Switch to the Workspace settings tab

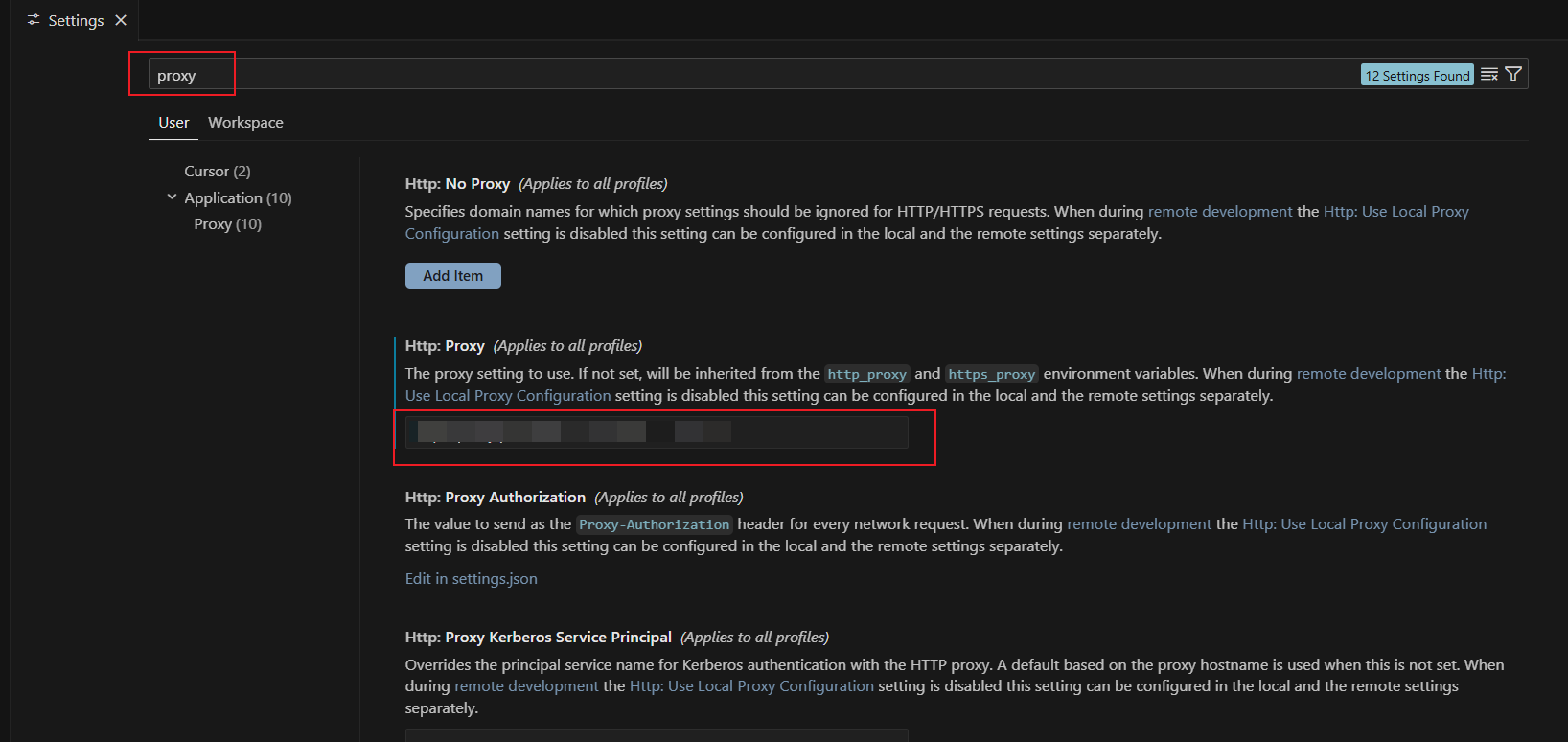[245, 123]
